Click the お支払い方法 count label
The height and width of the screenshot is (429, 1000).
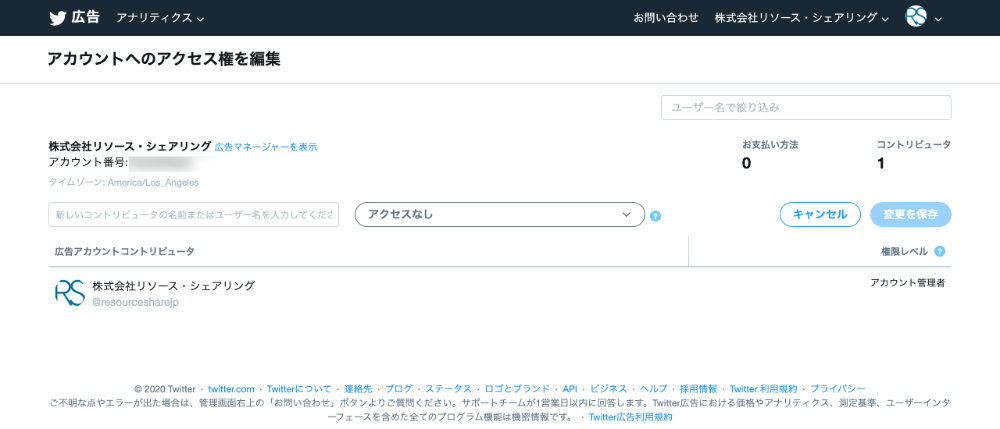pyautogui.click(x=770, y=145)
